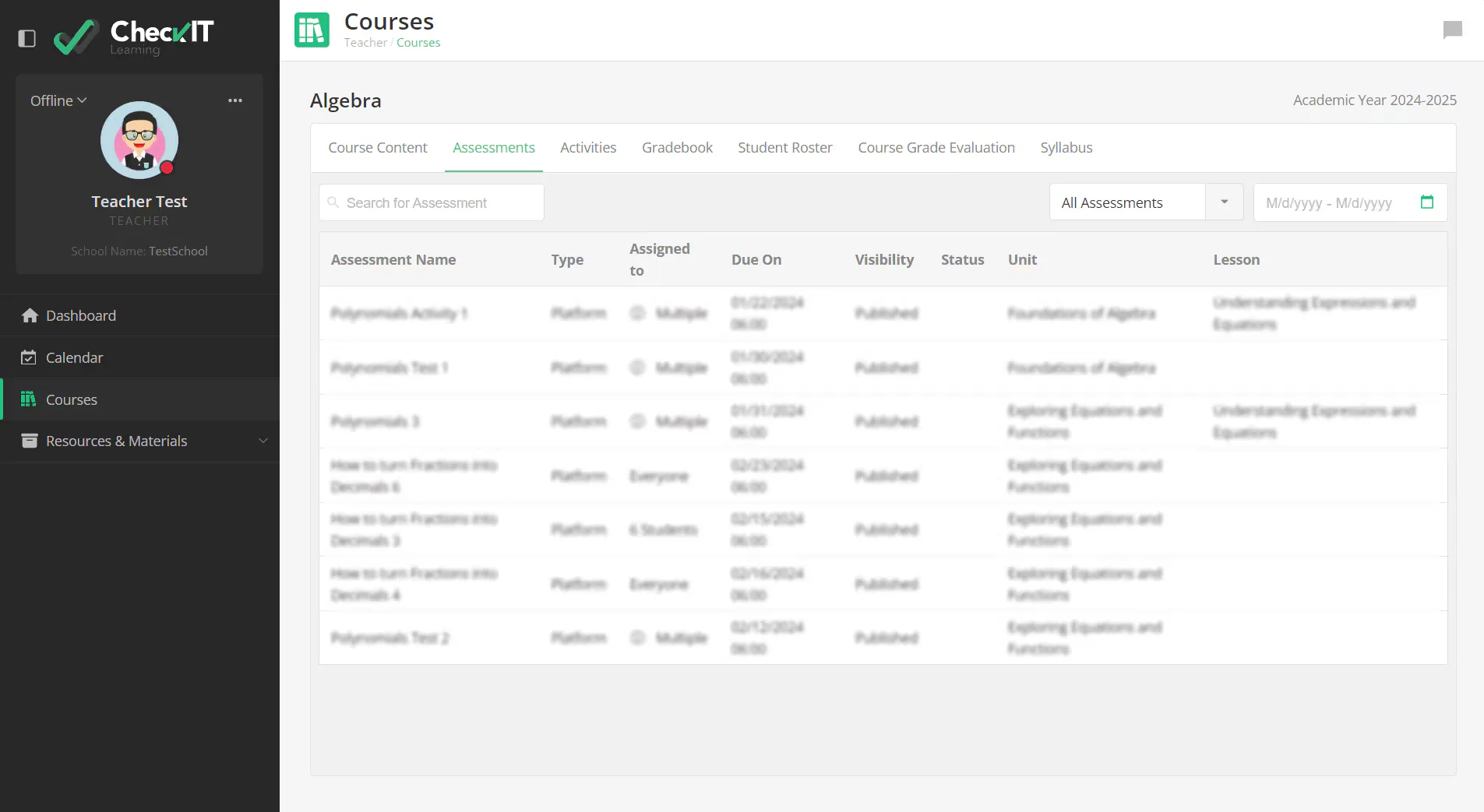
Task: Click the Teacher Test avatar picture
Action: click(x=139, y=140)
